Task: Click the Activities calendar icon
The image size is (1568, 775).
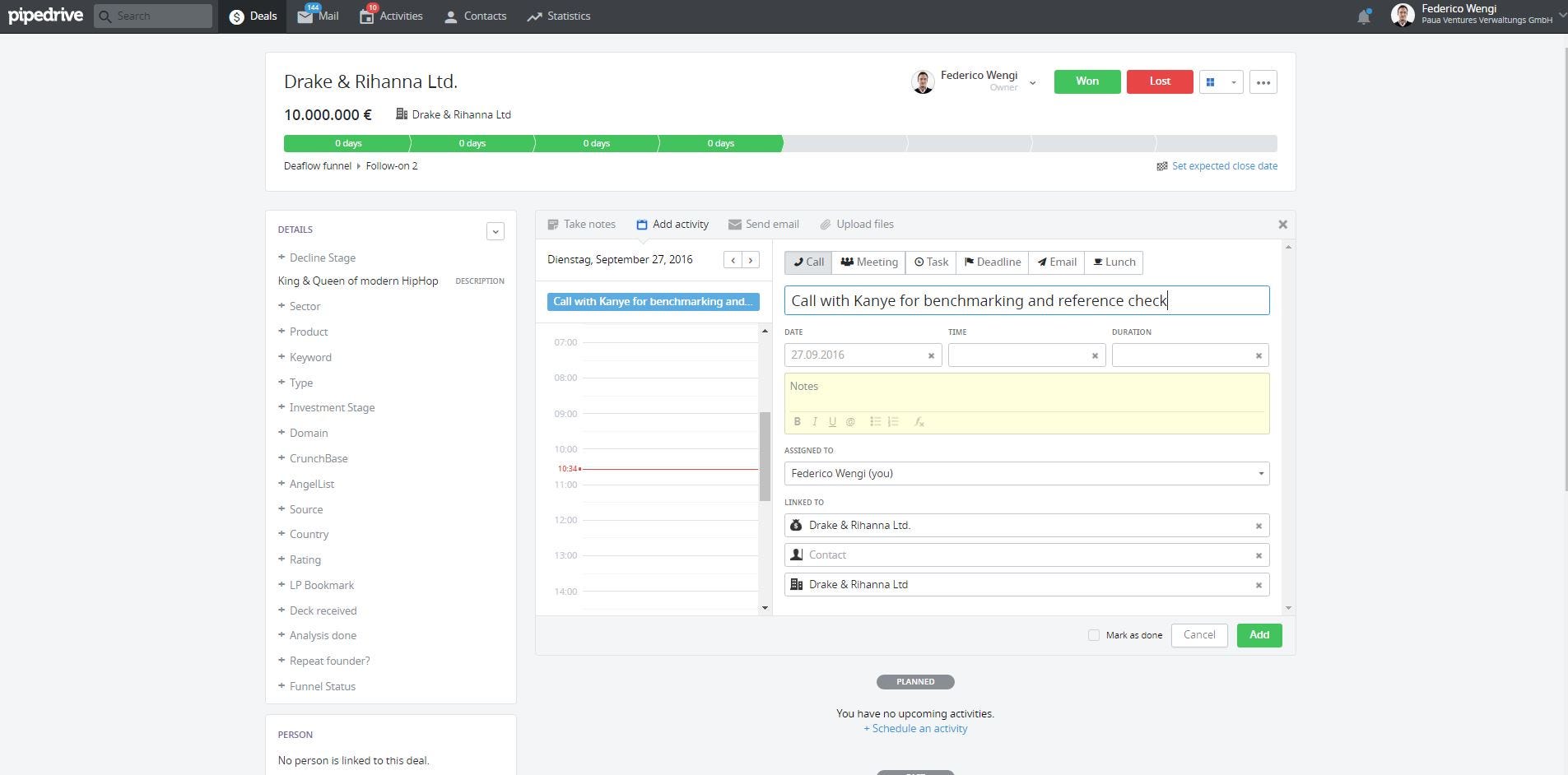Action: pyautogui.click(x=367, y=16)
